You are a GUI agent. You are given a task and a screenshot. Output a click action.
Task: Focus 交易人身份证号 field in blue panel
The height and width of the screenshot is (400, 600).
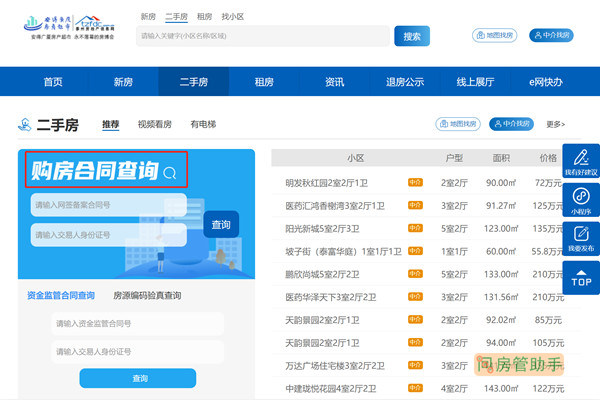point(109,235)
